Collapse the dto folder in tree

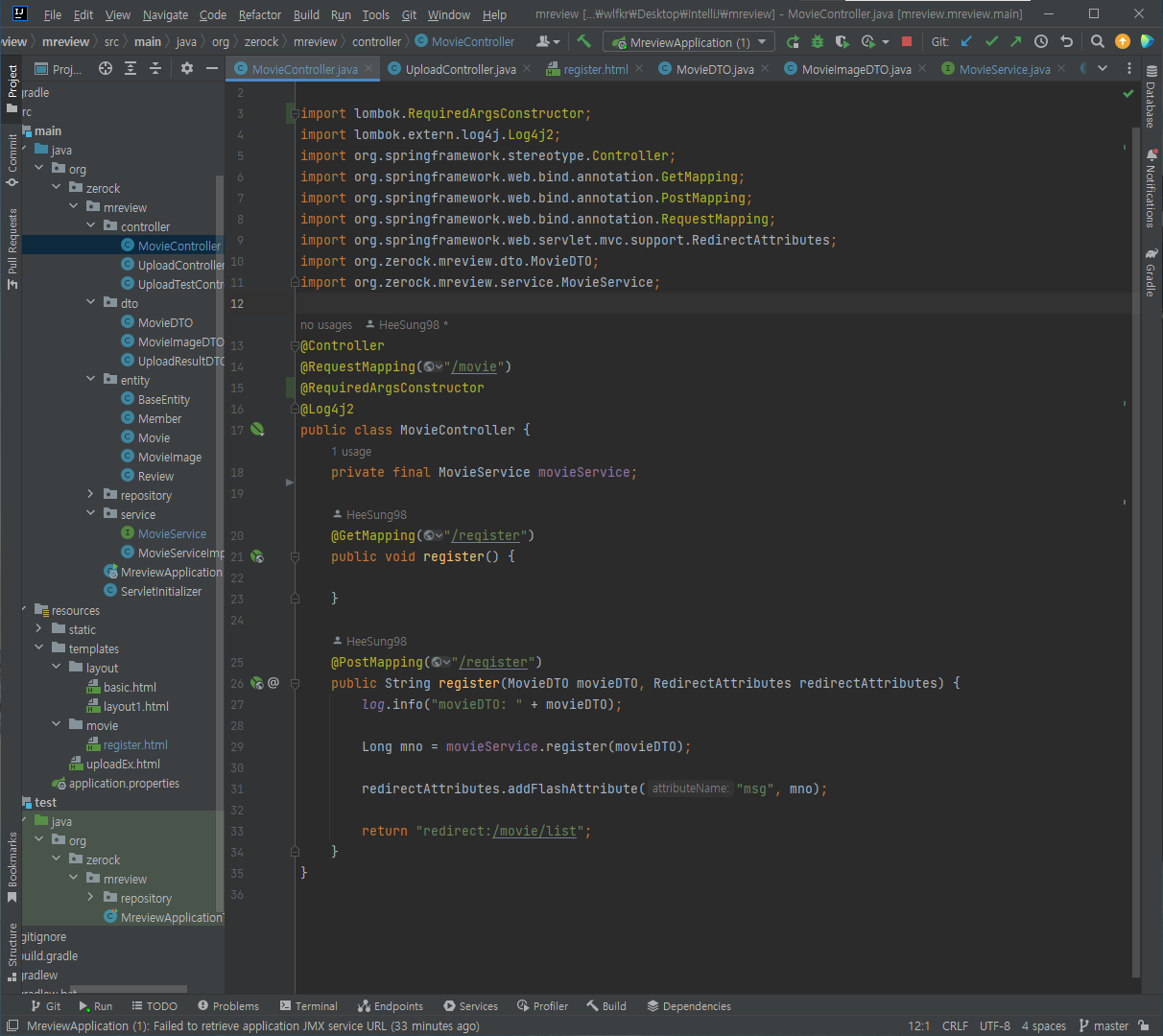91,303
